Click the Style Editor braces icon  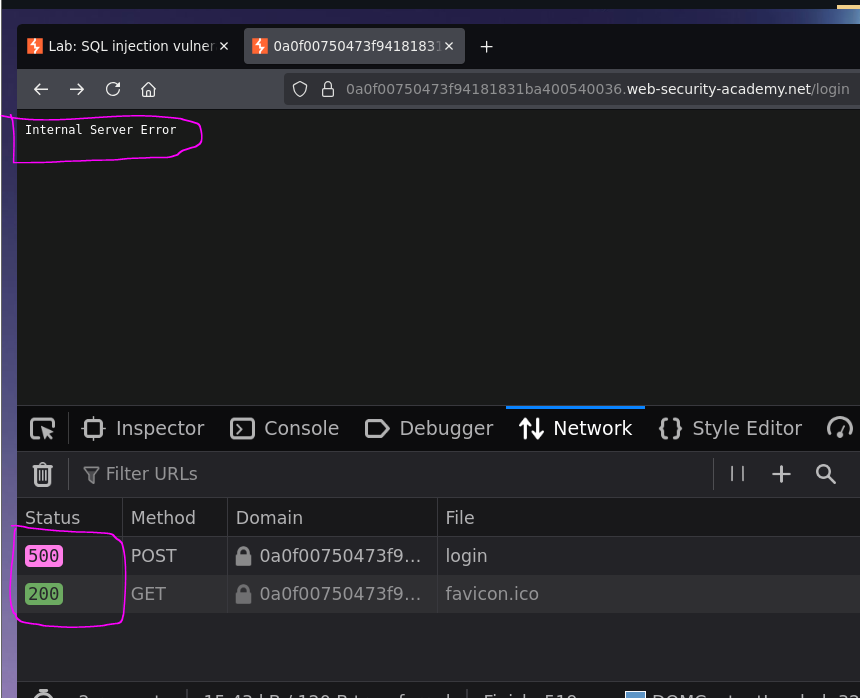(x=670, y=429)
